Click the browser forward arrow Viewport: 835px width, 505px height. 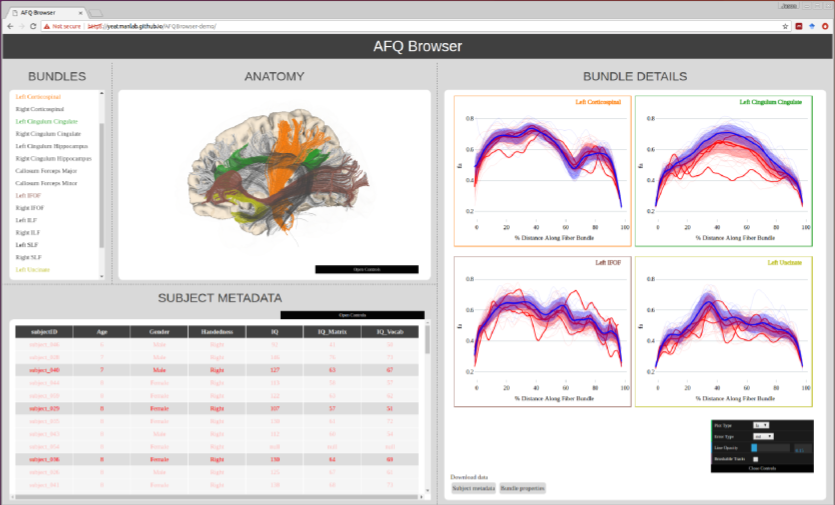22,25
